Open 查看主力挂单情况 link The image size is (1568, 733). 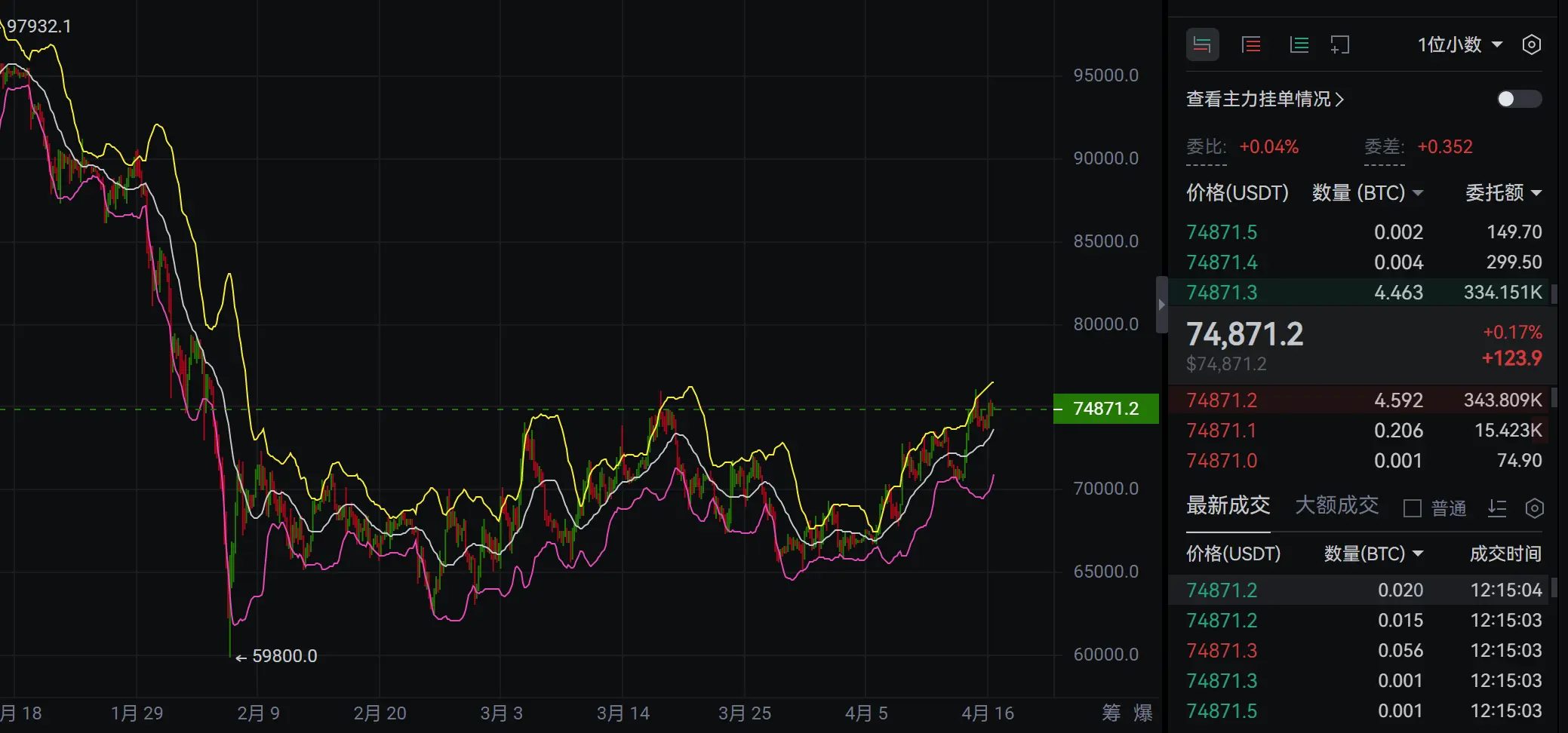coord(1265,99)
